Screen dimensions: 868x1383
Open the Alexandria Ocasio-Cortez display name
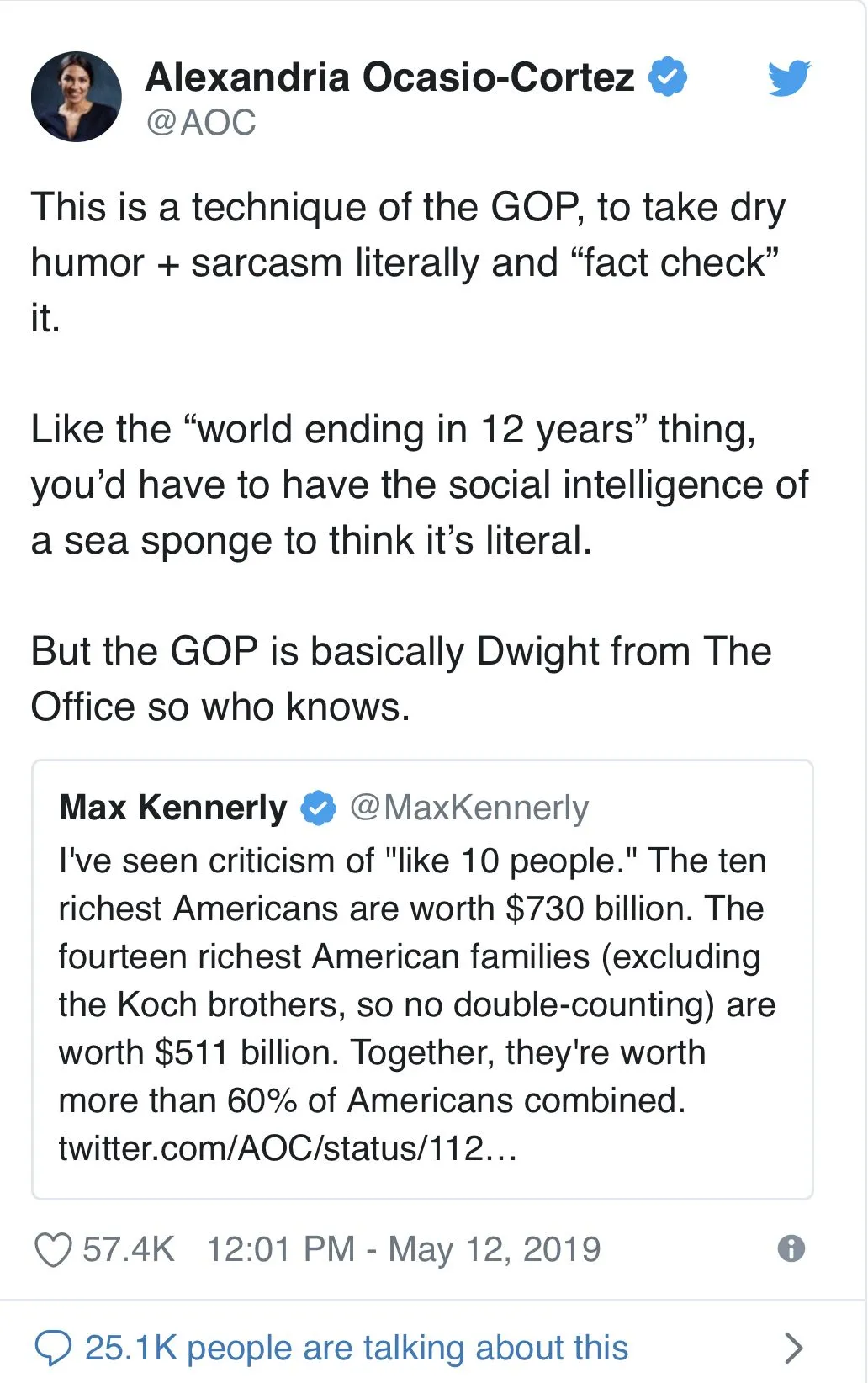coord(389,77)
